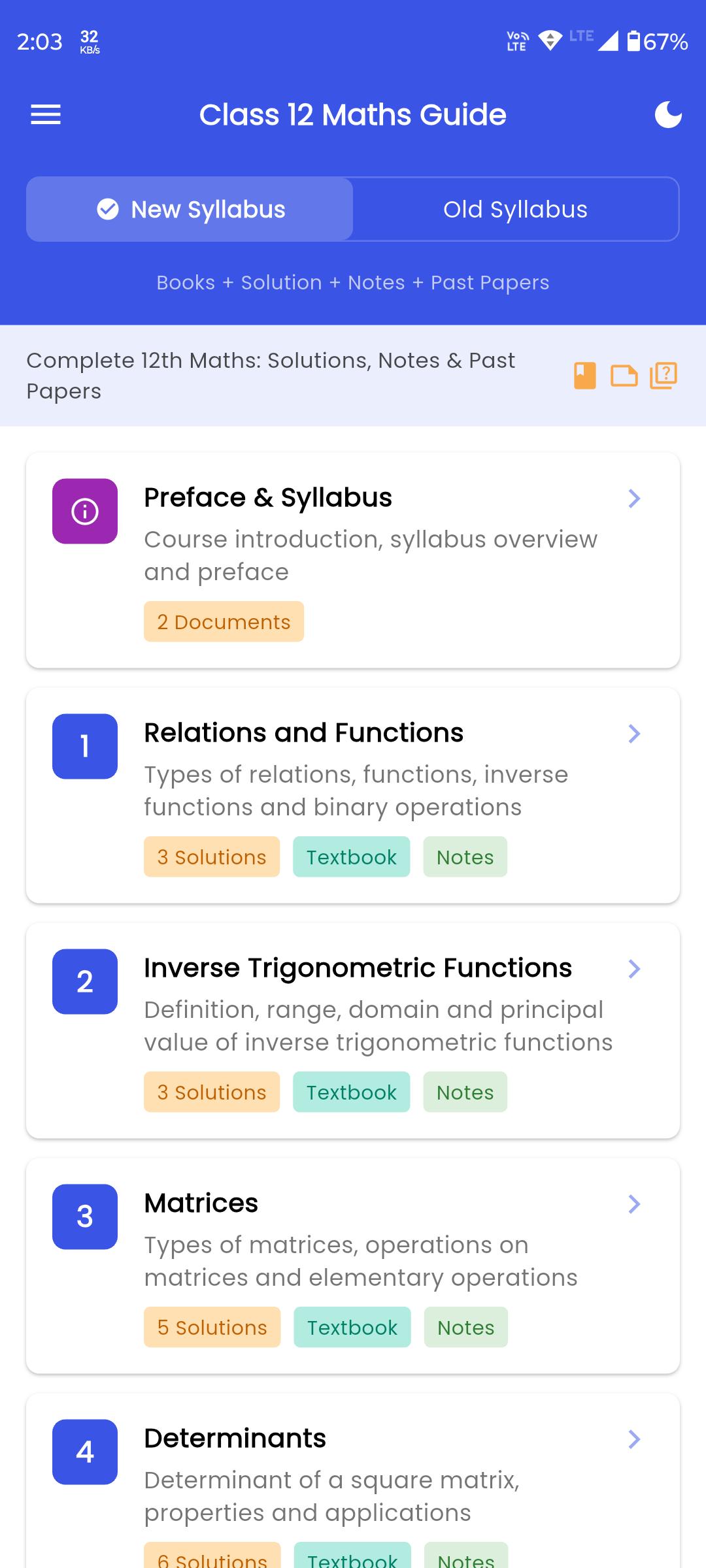Tap the chapter 1 number icon
The height and width of the screenshot is (1568, 706).
85,746
